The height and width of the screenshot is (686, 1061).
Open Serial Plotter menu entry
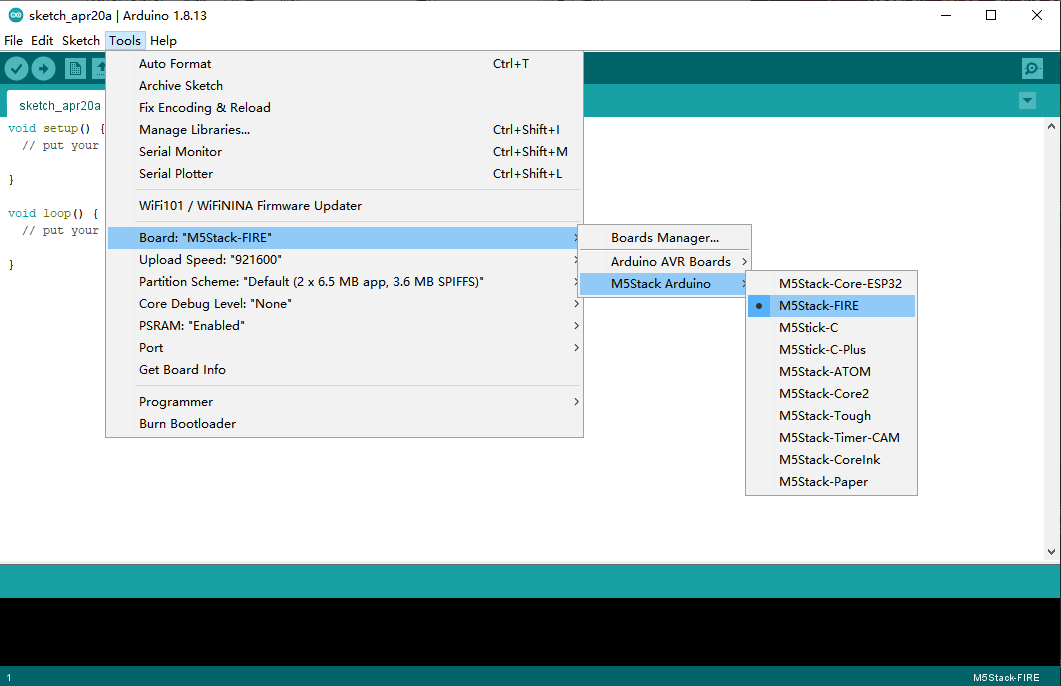[x=344, y=174]
